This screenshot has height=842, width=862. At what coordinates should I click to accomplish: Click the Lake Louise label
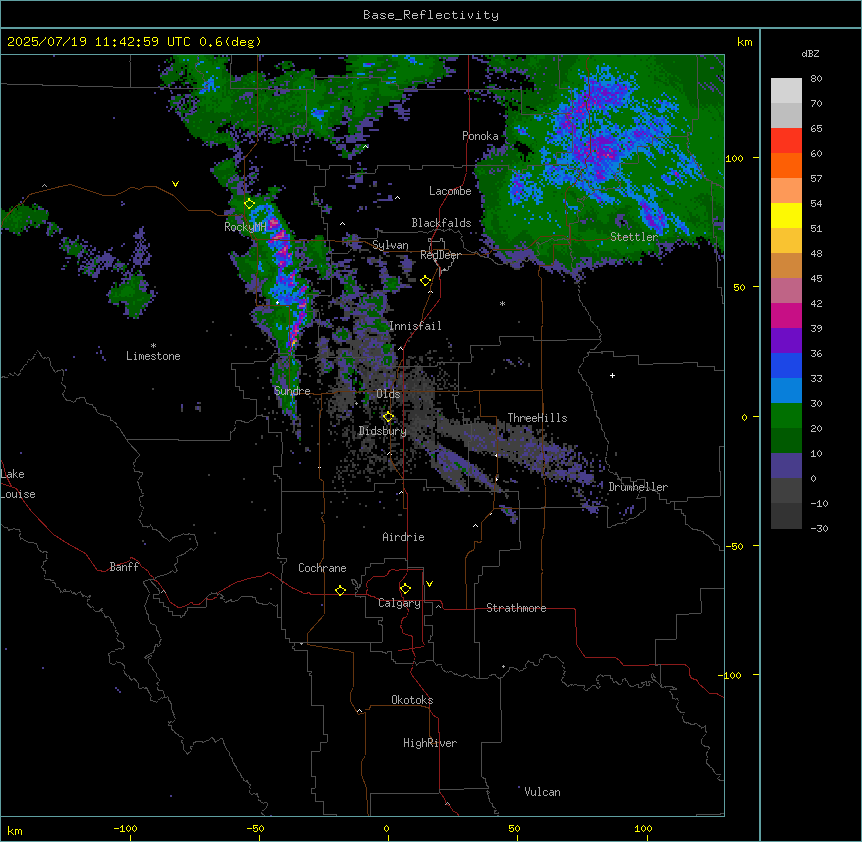18,484
